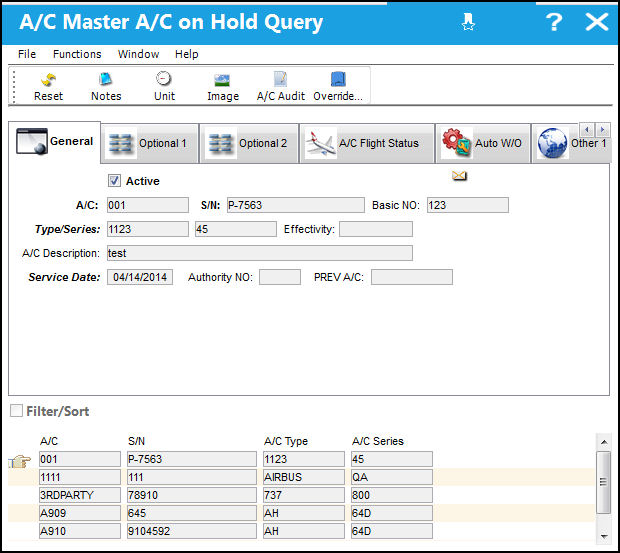Screen dimensions: 620x553
Task: Click S/N cell 78910
Action: (x=192, y=495)
